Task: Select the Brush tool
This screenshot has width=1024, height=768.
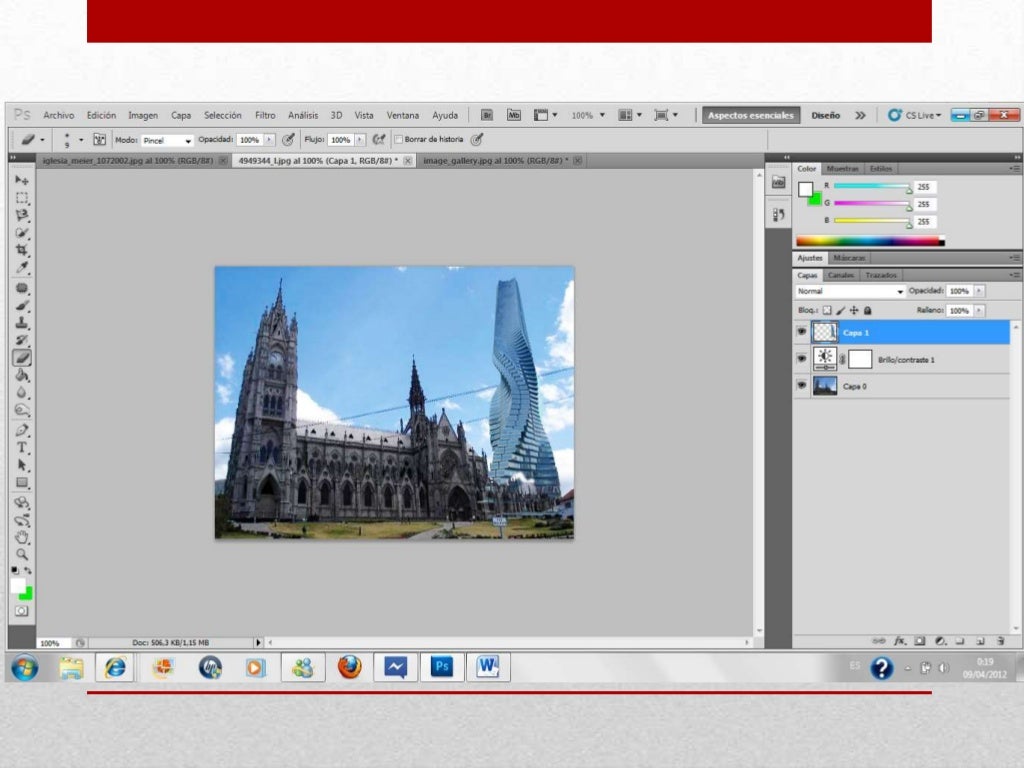Action: click(22, 306)
